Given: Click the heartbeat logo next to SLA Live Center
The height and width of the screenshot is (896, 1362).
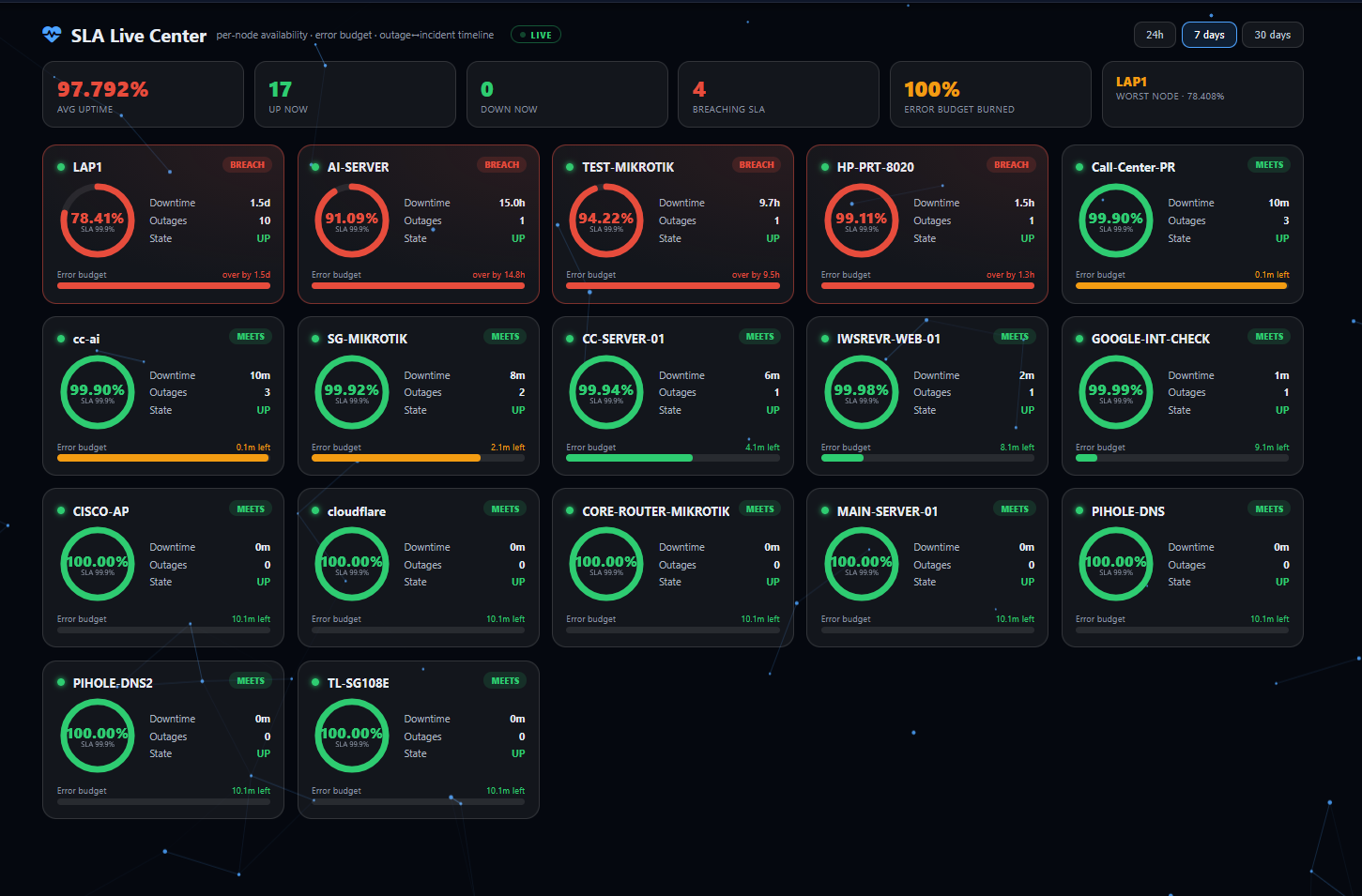Looking at the screenshot, I should tap(52, 35).
